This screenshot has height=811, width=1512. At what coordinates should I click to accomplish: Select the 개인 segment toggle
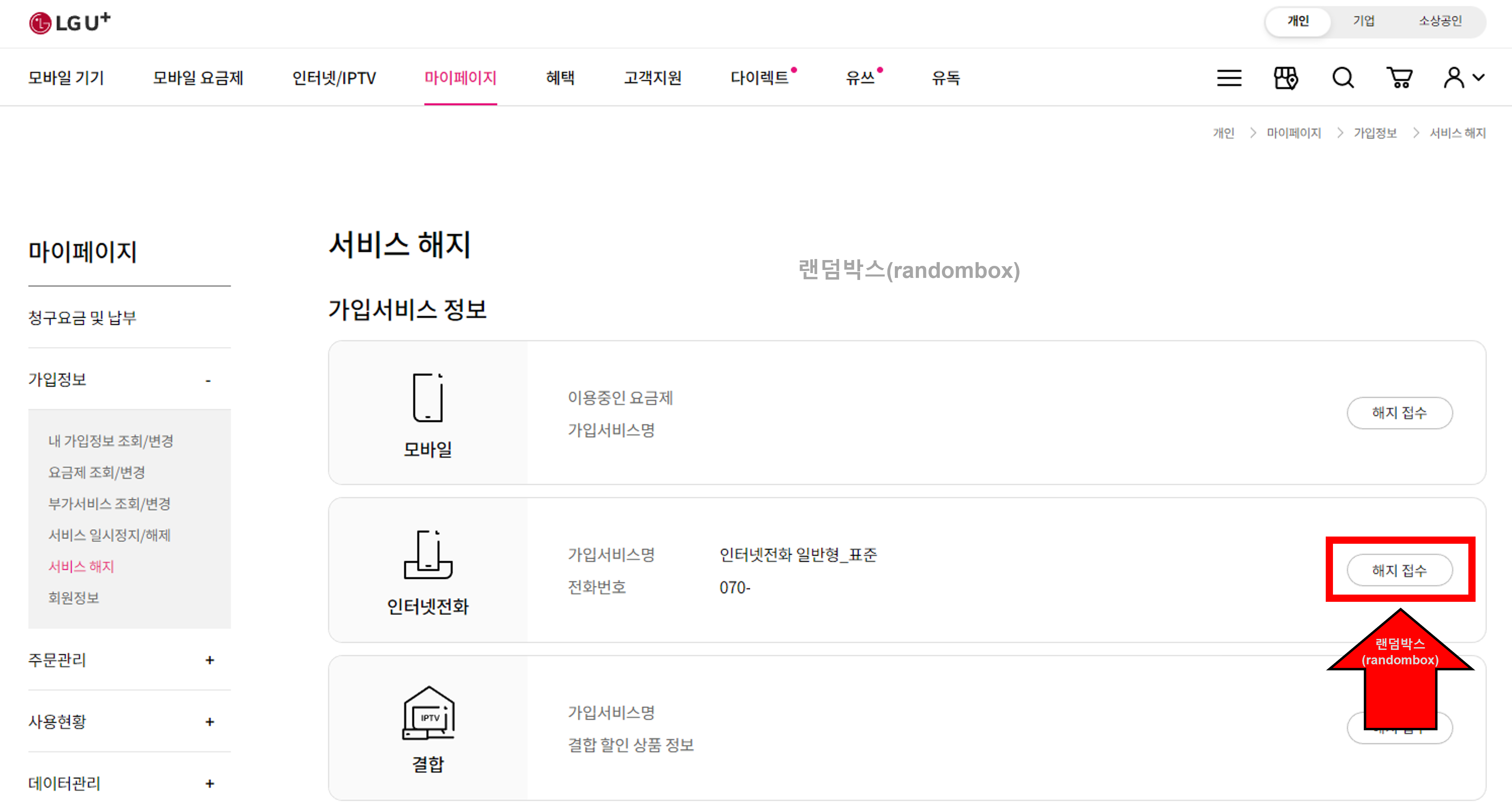click(x=1297, y=21)
